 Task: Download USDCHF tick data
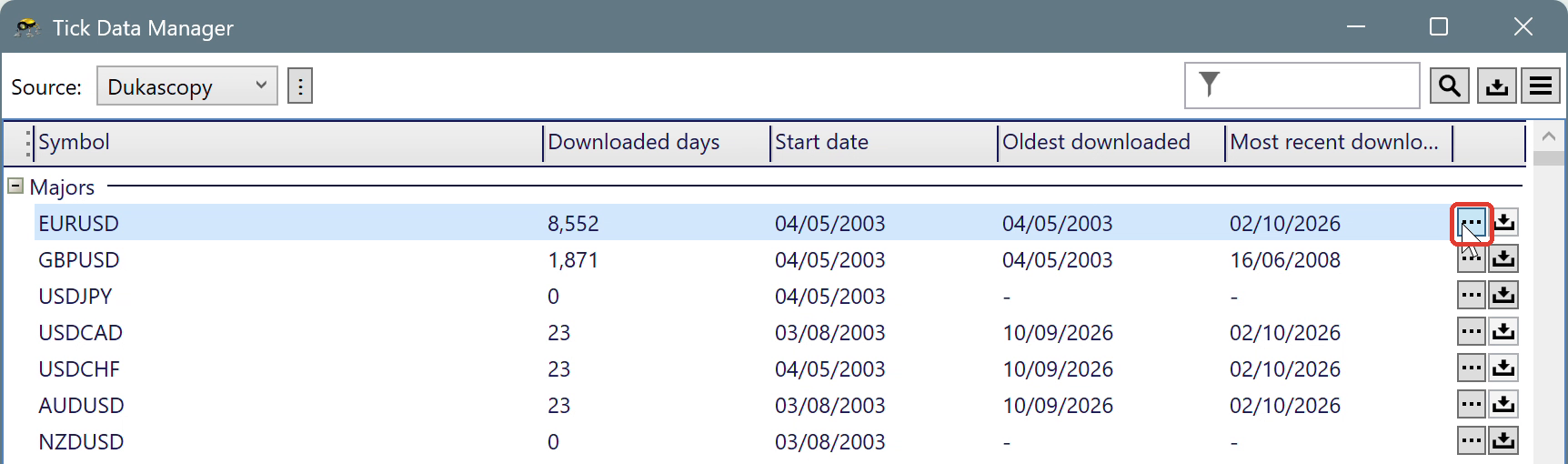point(1503,368)
